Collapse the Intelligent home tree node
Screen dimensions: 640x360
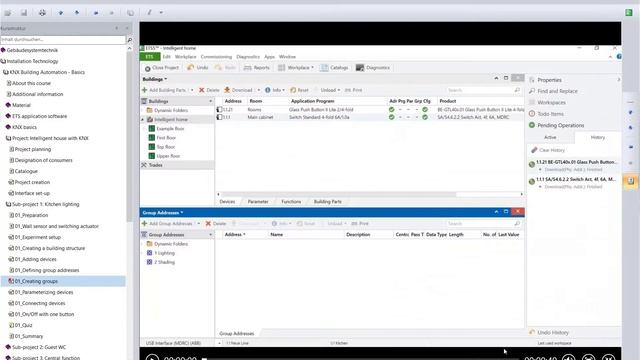(x=143, y=120)
